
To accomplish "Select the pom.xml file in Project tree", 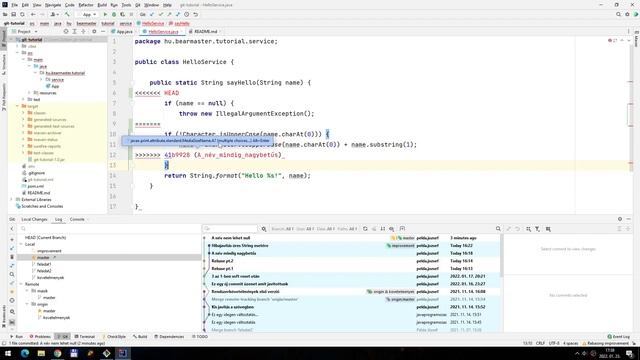I will [35, 186].
